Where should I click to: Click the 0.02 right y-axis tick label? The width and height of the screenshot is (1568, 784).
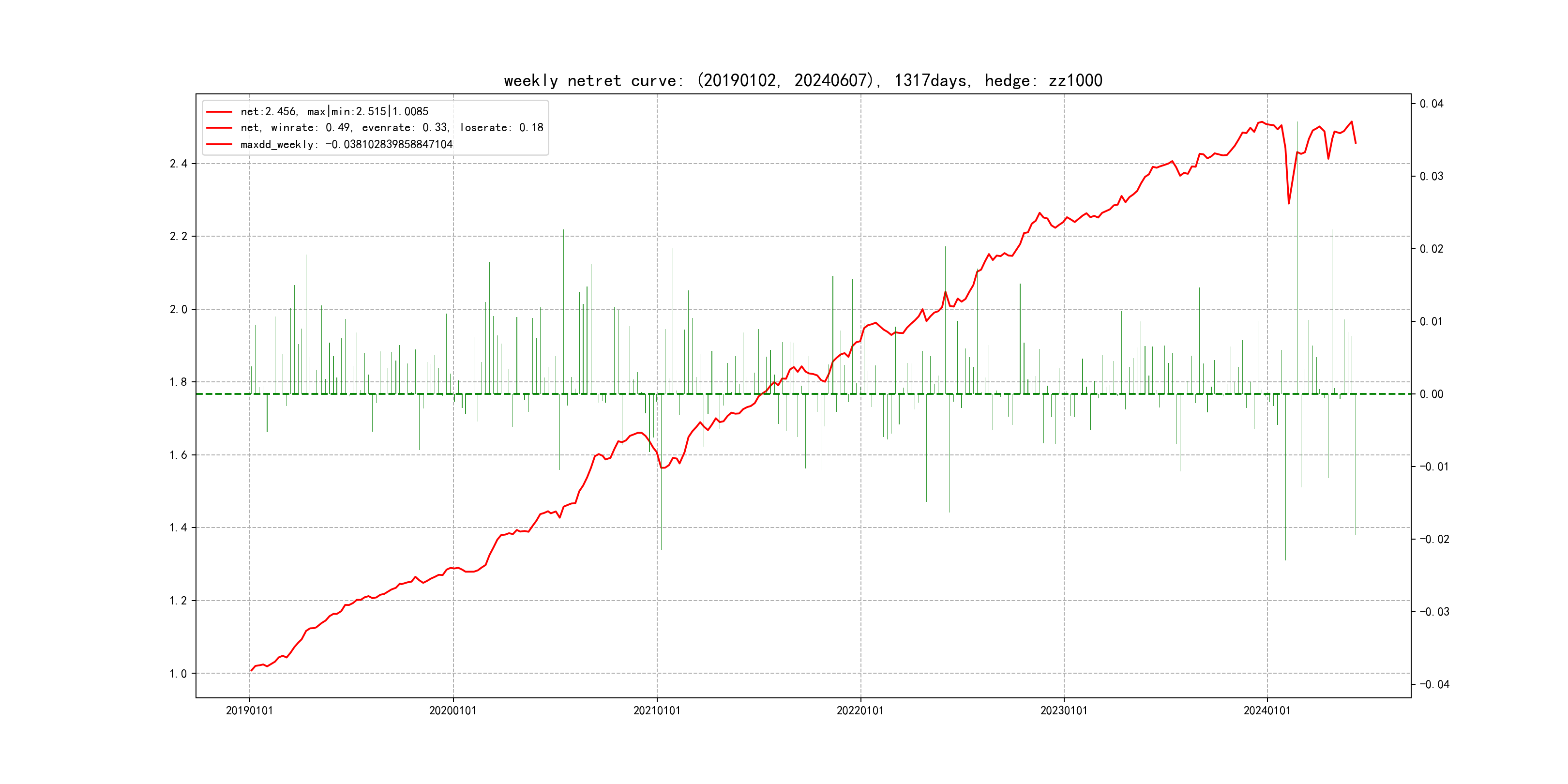coord(1432,249)
